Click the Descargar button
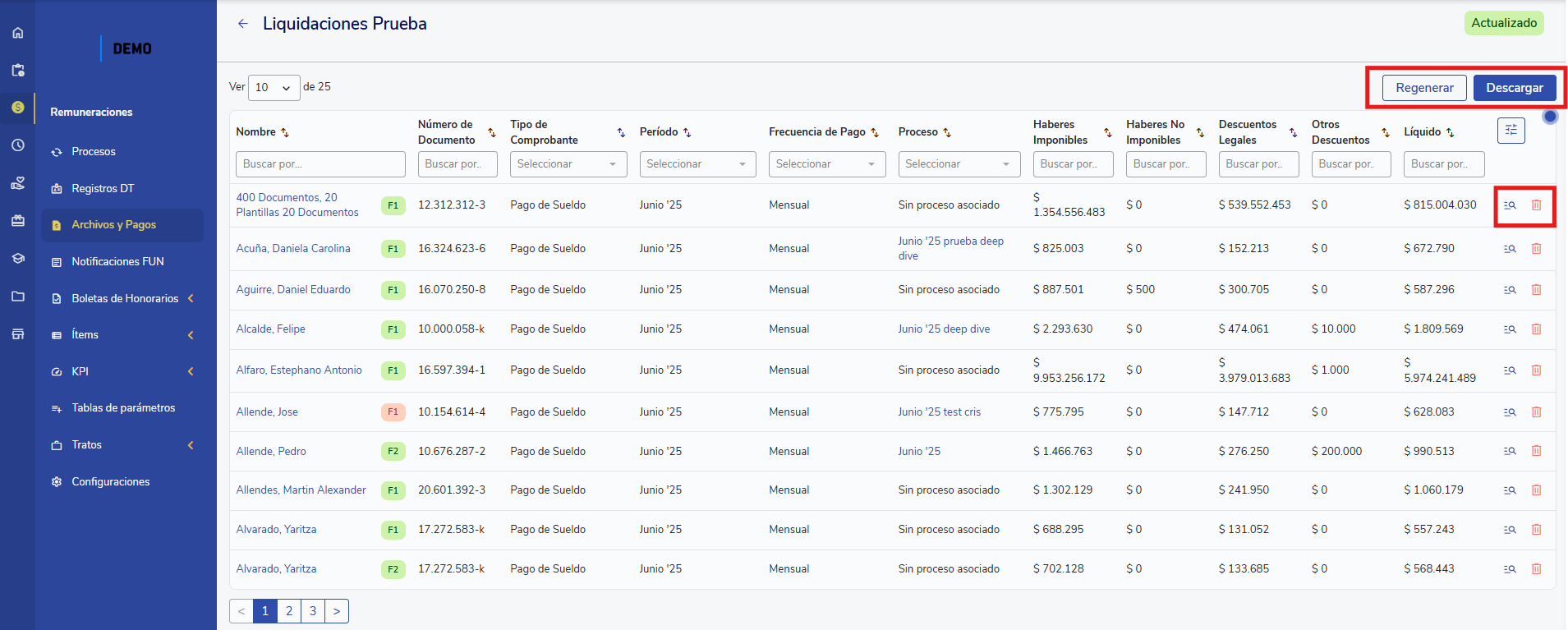The height and width of the screenshot is (630, 1568). 1514,88
